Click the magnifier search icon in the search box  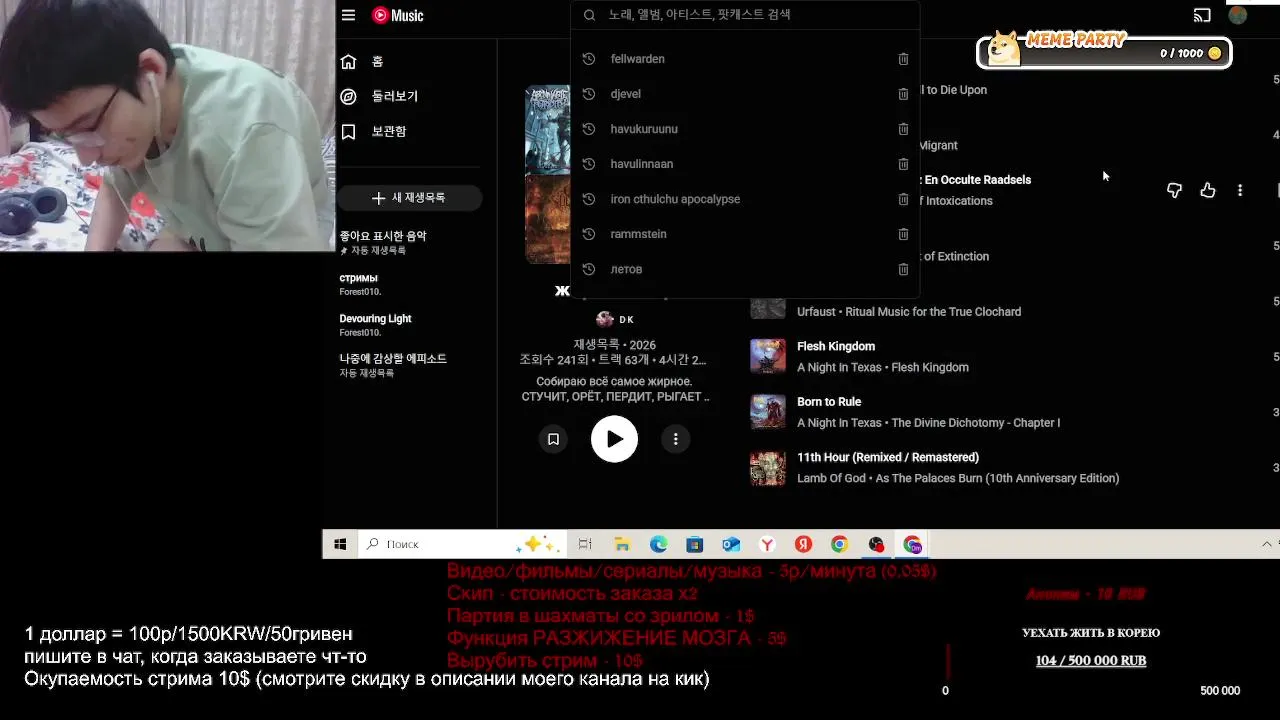coord(589,15)
